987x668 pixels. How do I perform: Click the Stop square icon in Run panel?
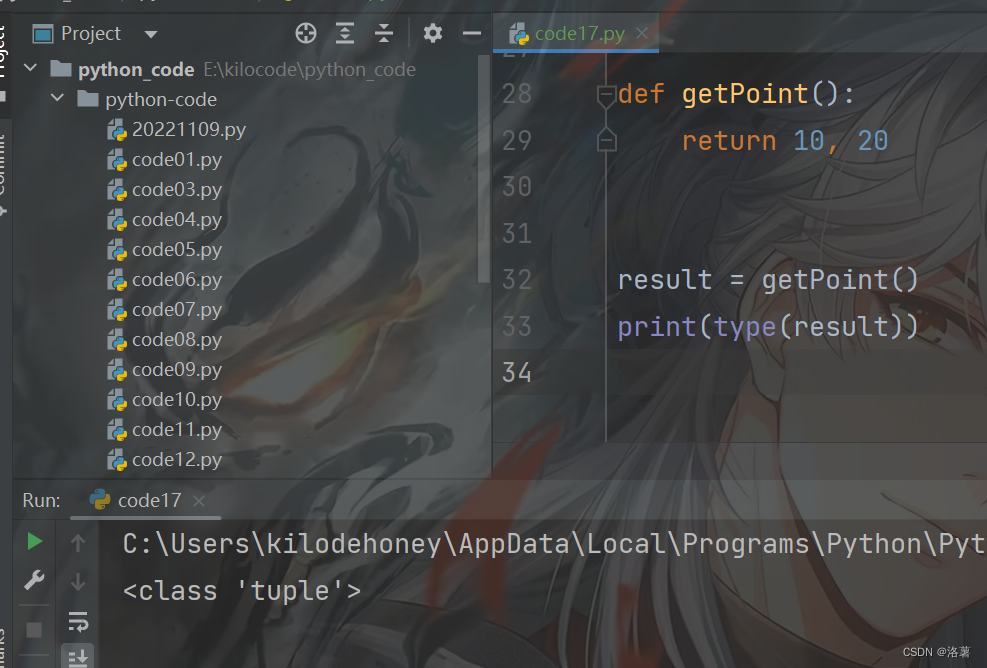point(34,630)
